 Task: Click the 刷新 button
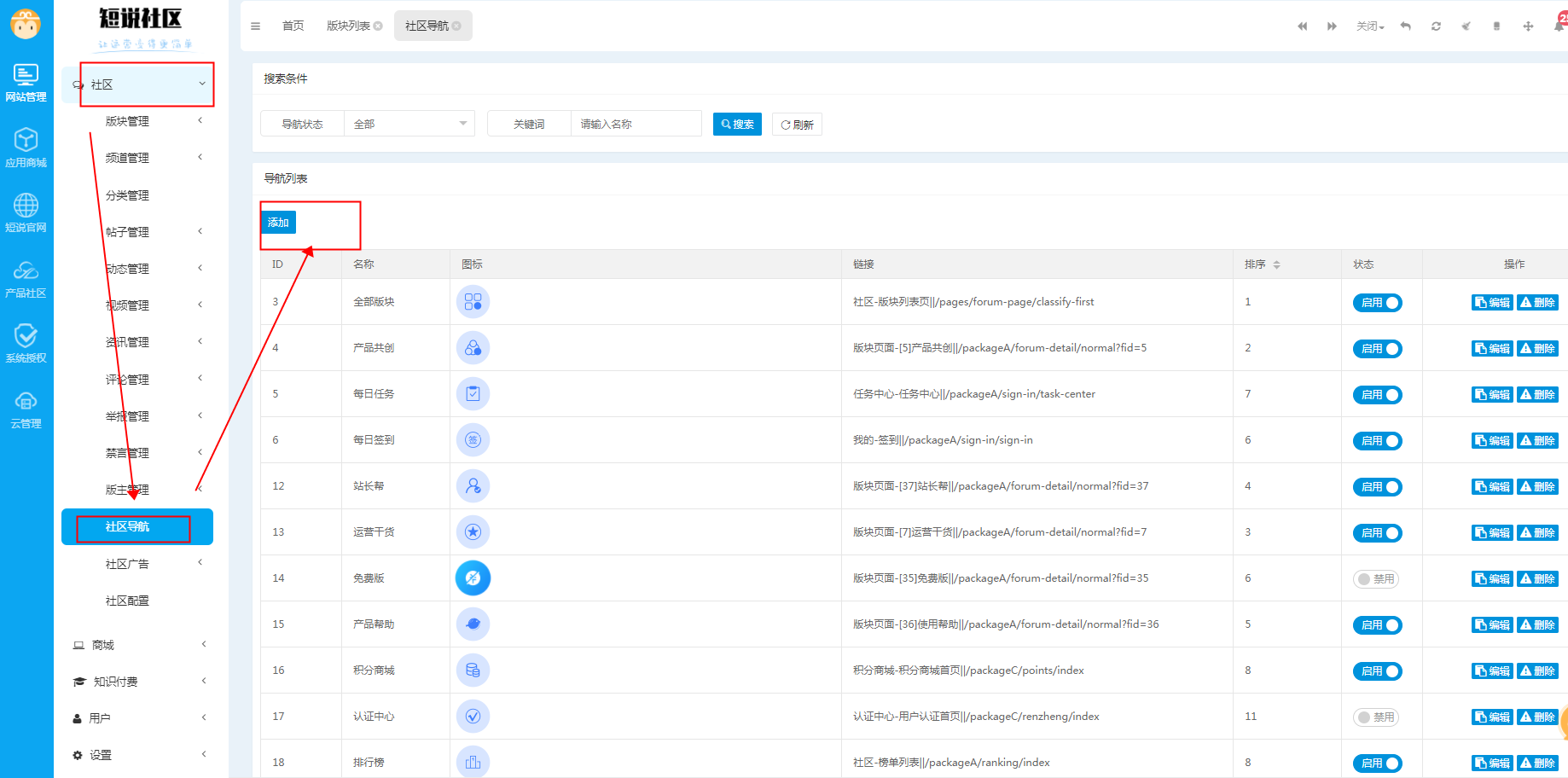click(x=797, y=125)
